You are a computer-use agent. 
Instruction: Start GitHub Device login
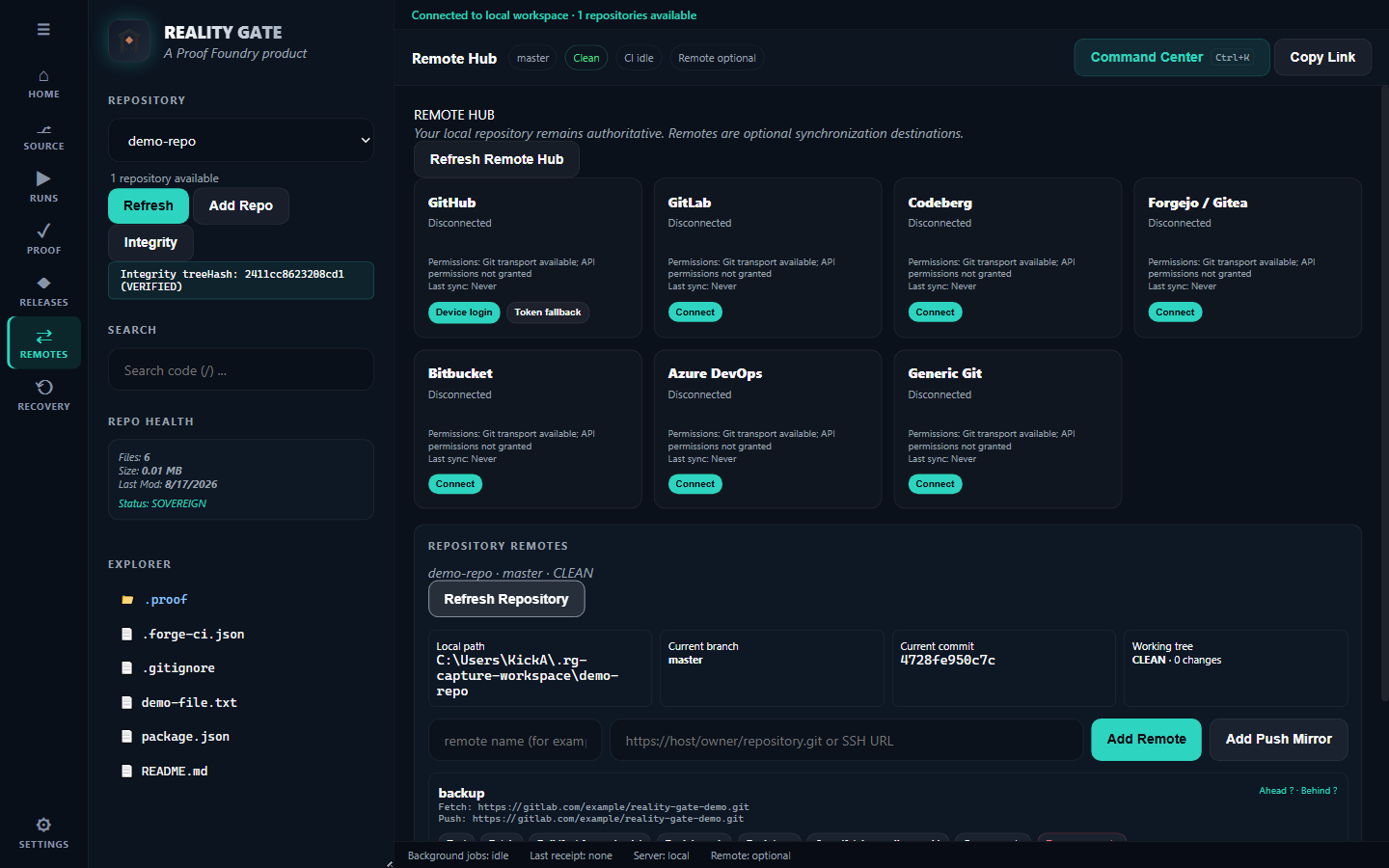464,312
